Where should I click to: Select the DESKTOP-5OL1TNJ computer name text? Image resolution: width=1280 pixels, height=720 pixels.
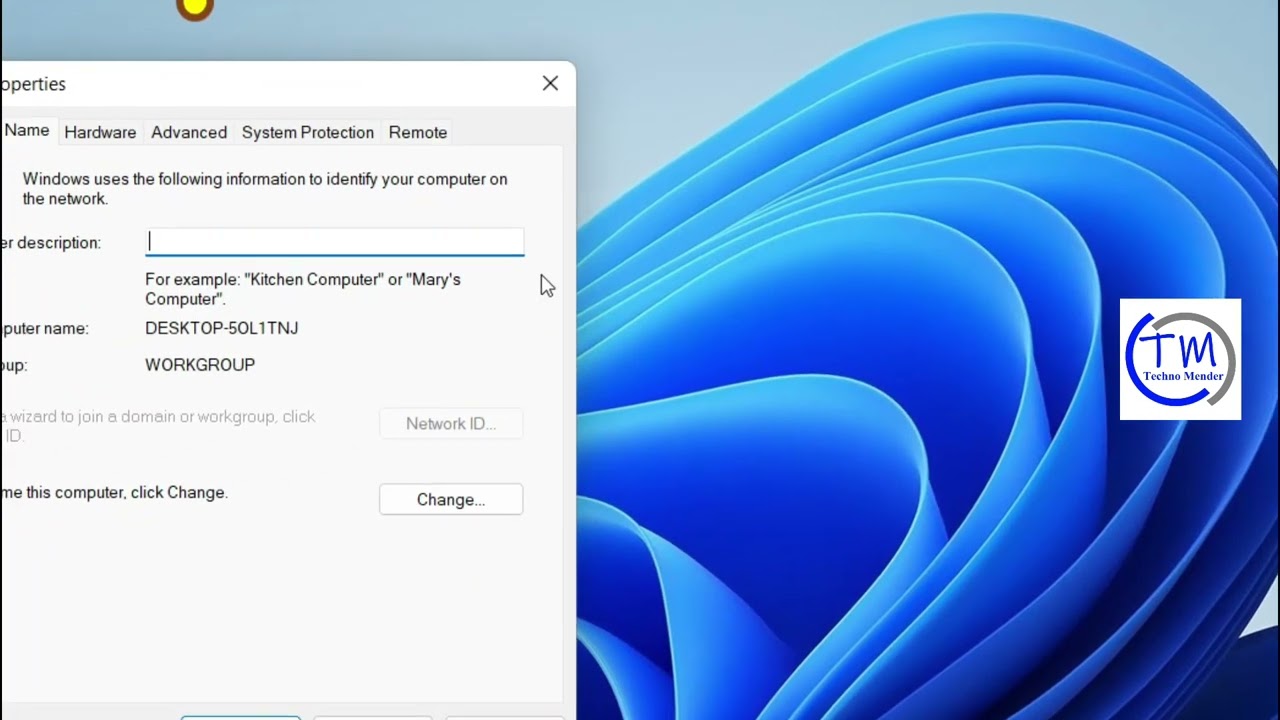click(222, 328)
